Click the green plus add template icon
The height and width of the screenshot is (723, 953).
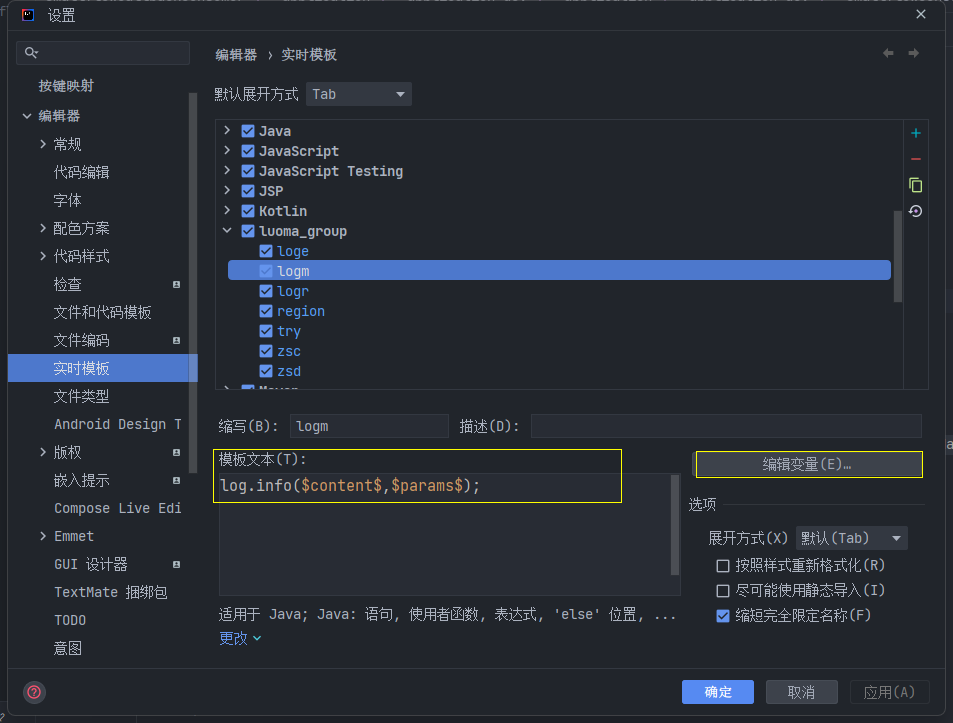coord(915,133)
